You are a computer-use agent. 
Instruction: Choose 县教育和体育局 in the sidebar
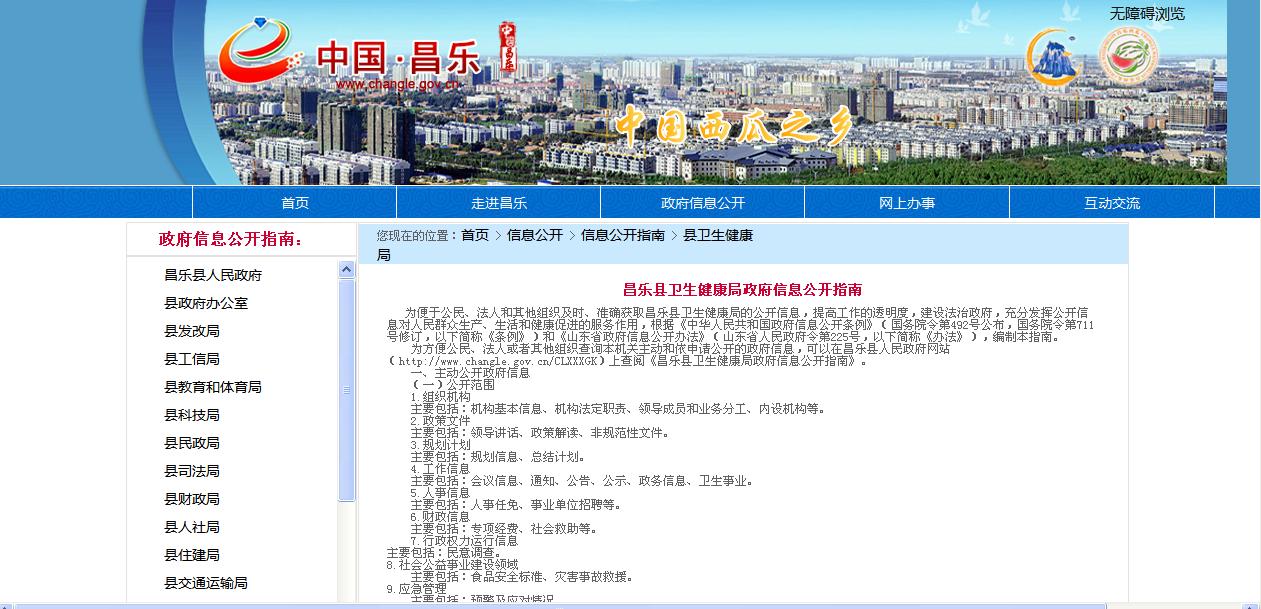(213, 387)
